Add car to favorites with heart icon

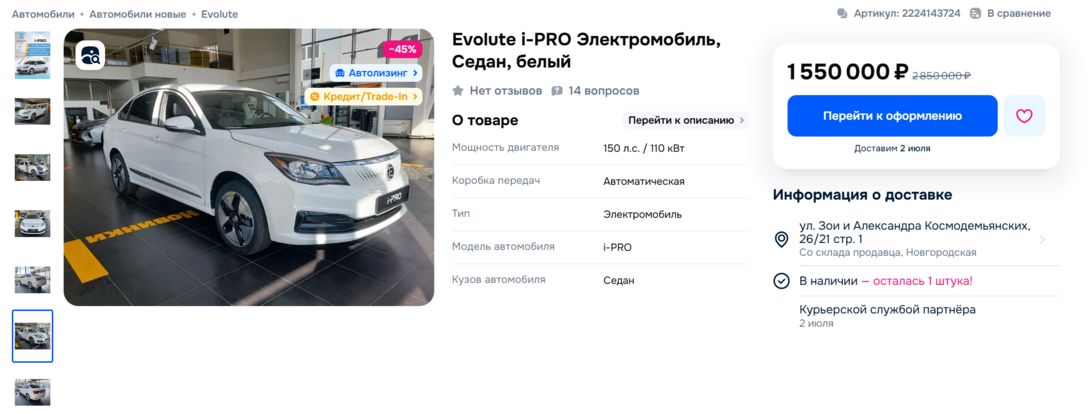pyautogui.click(x=1024, y=116)
